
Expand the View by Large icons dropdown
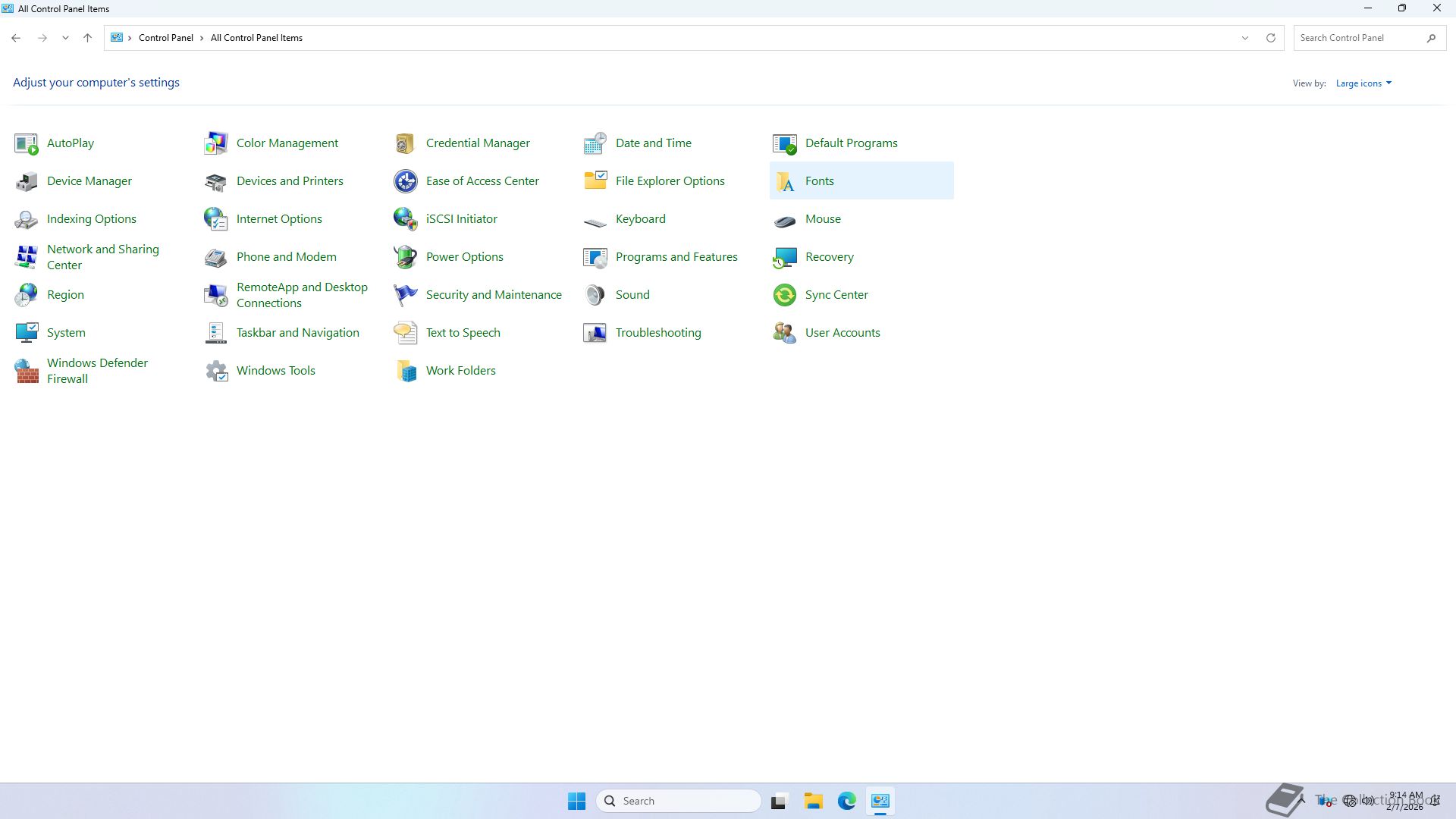tap(1363, 83)
